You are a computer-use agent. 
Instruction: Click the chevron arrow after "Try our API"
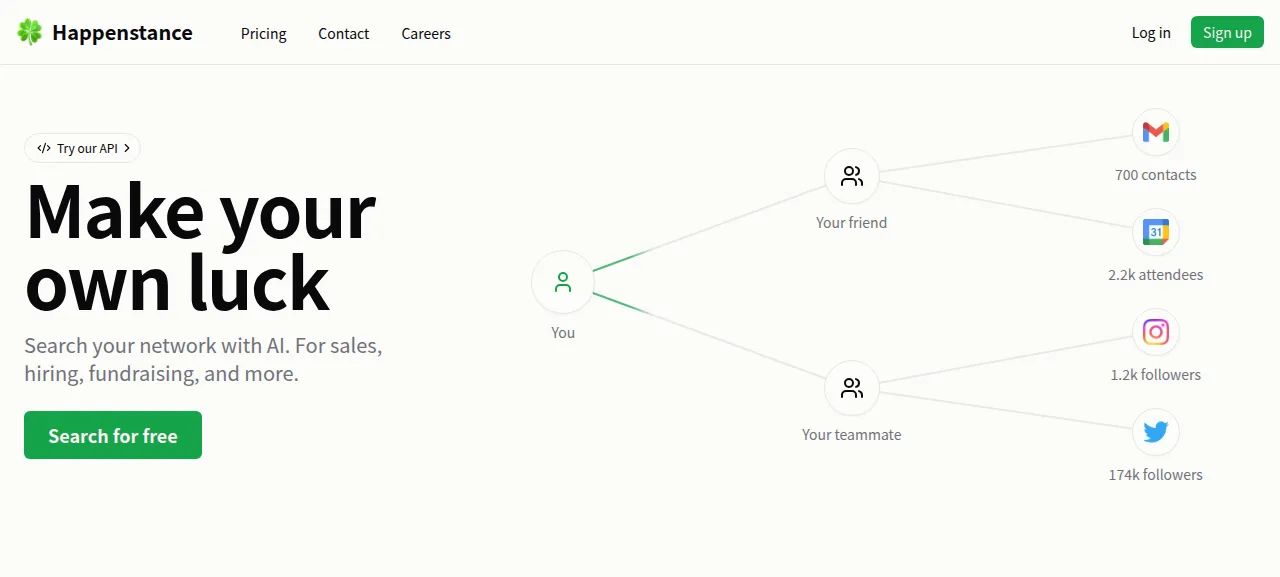coord(127,148)
